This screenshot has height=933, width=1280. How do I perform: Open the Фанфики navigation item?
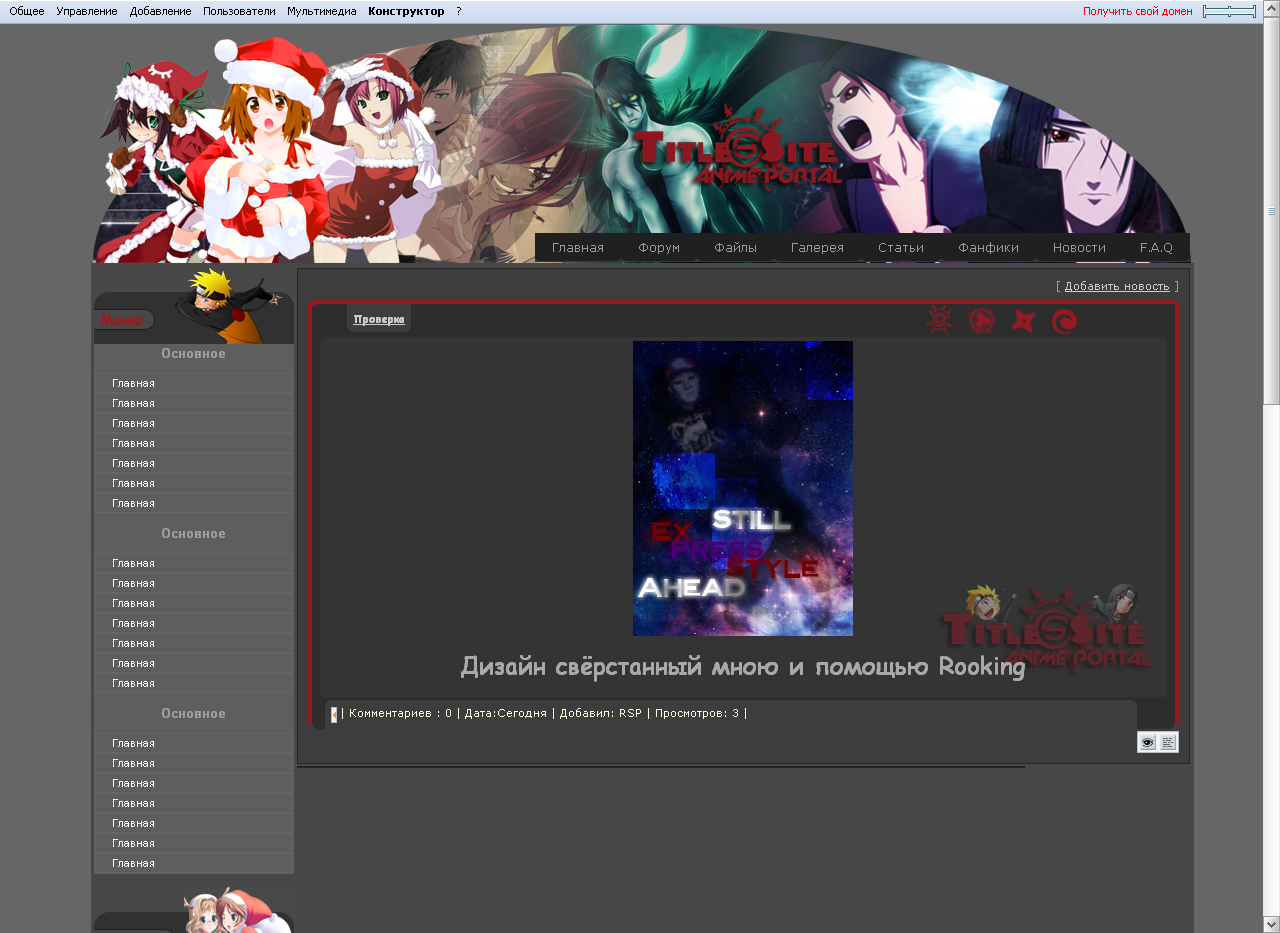tap(988, 247)
